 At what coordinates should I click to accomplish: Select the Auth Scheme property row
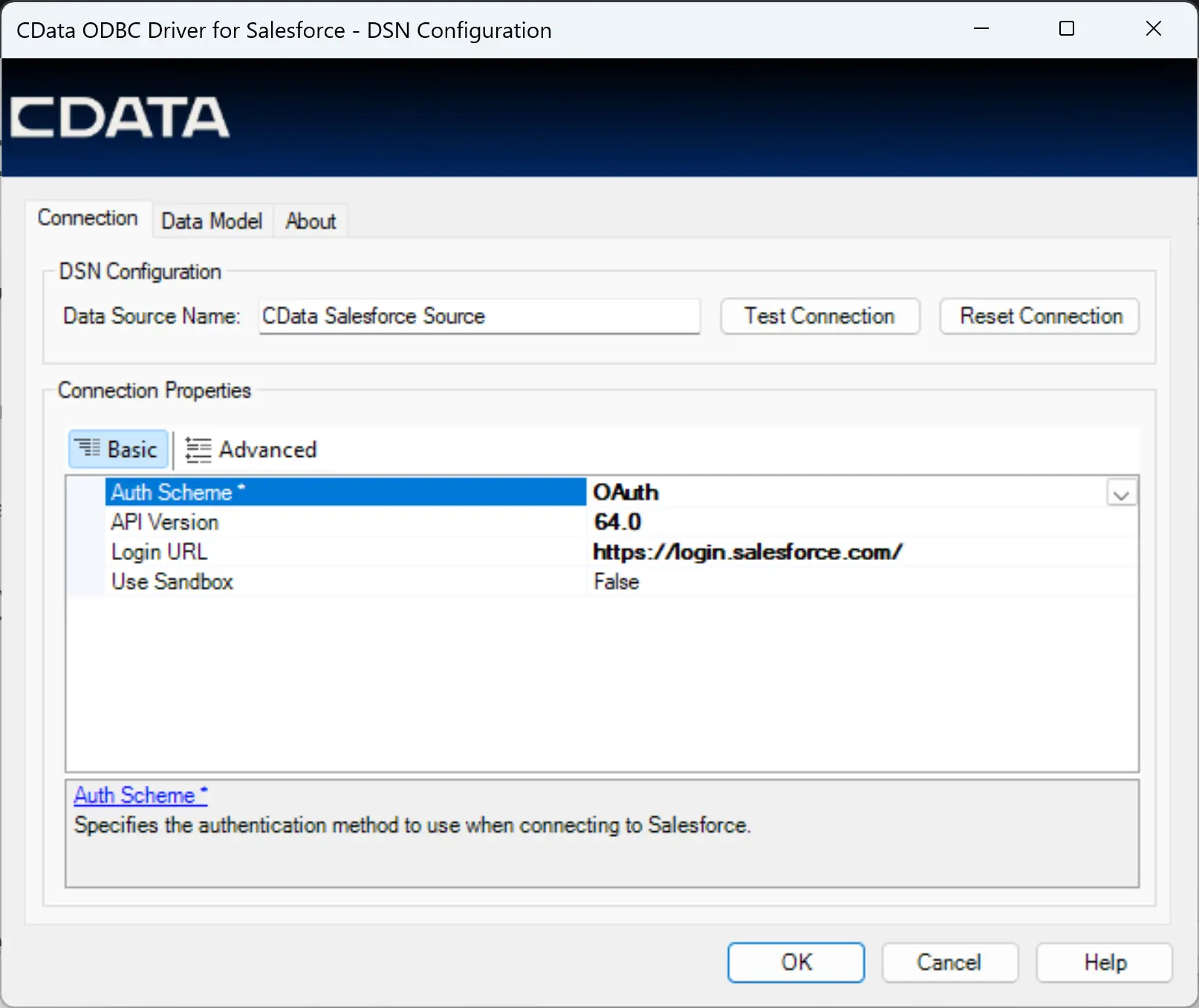(345, 492)
